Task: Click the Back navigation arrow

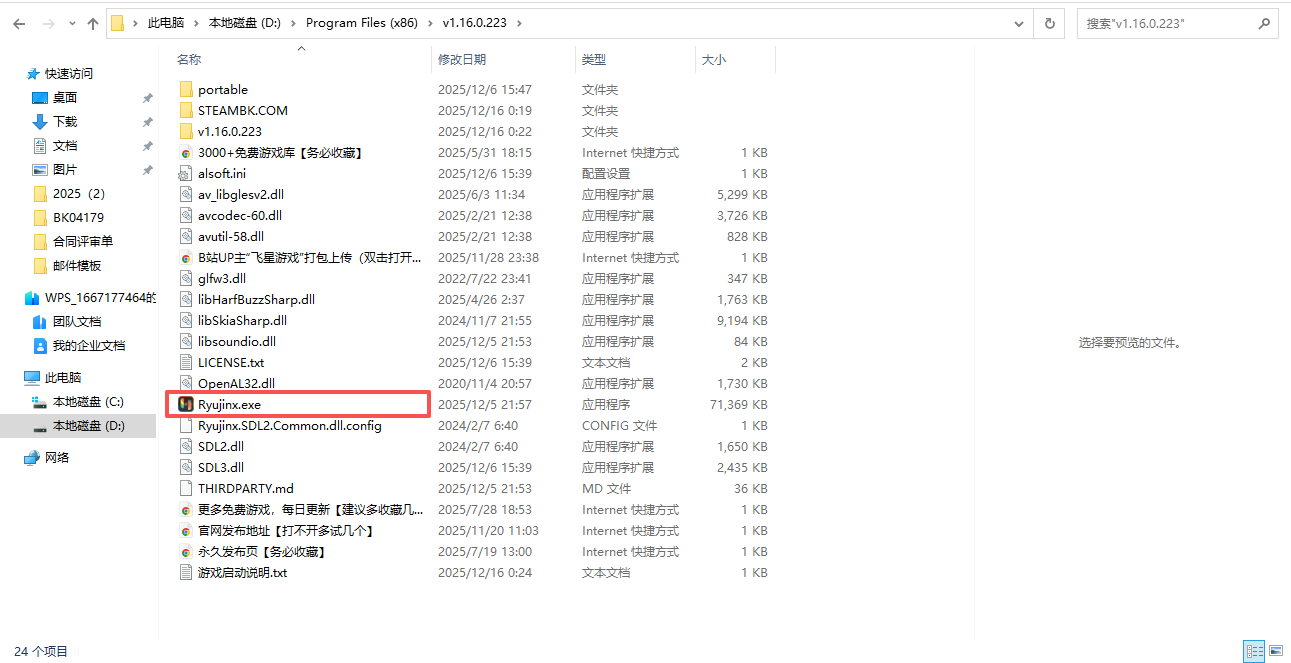Action: pyautogui.click(x=19, y=23)
